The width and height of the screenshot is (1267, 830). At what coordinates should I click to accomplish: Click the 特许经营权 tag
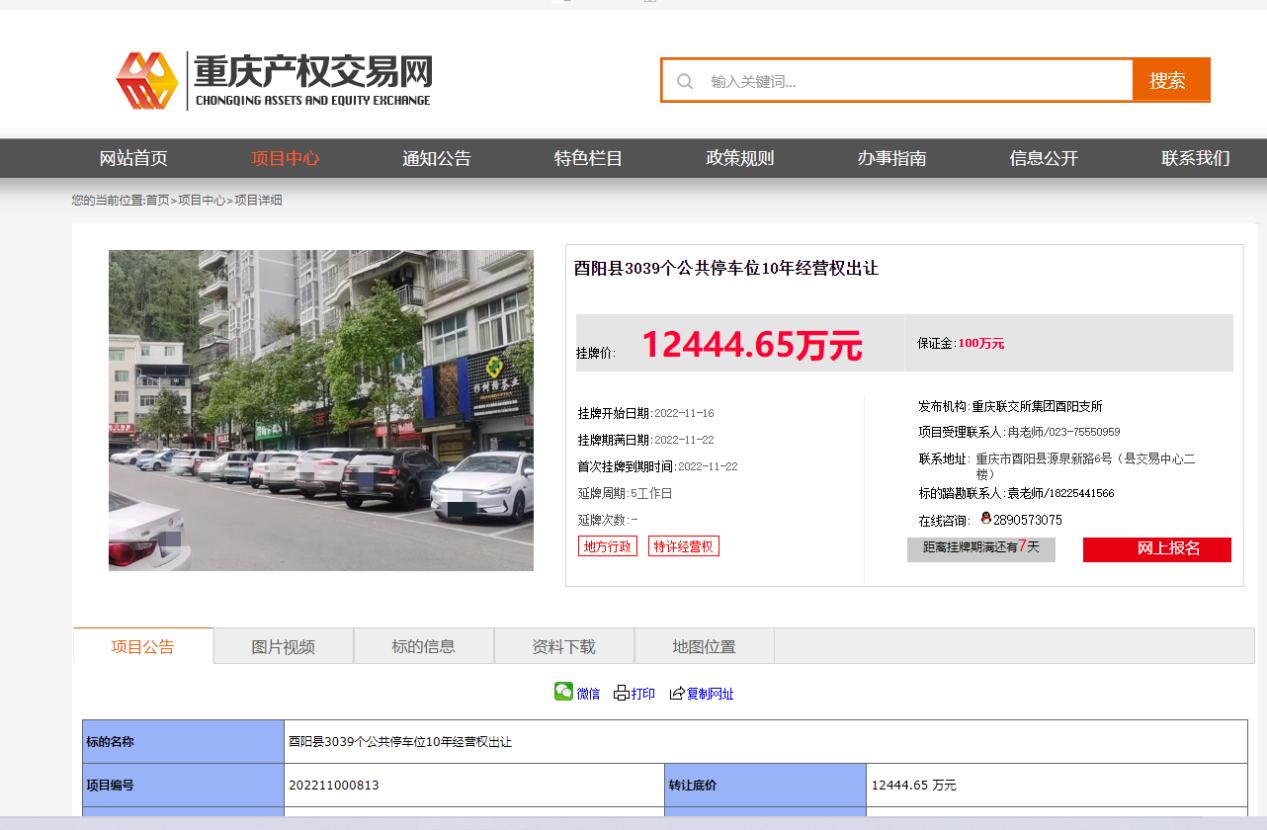pos(684,546)
